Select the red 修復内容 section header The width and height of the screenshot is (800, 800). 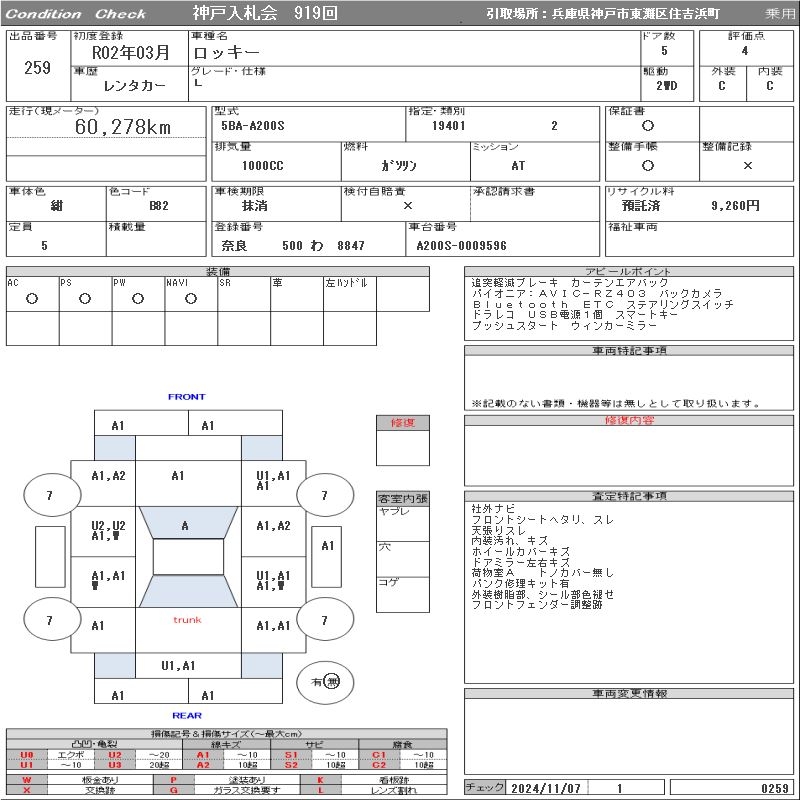pos(629,420)
